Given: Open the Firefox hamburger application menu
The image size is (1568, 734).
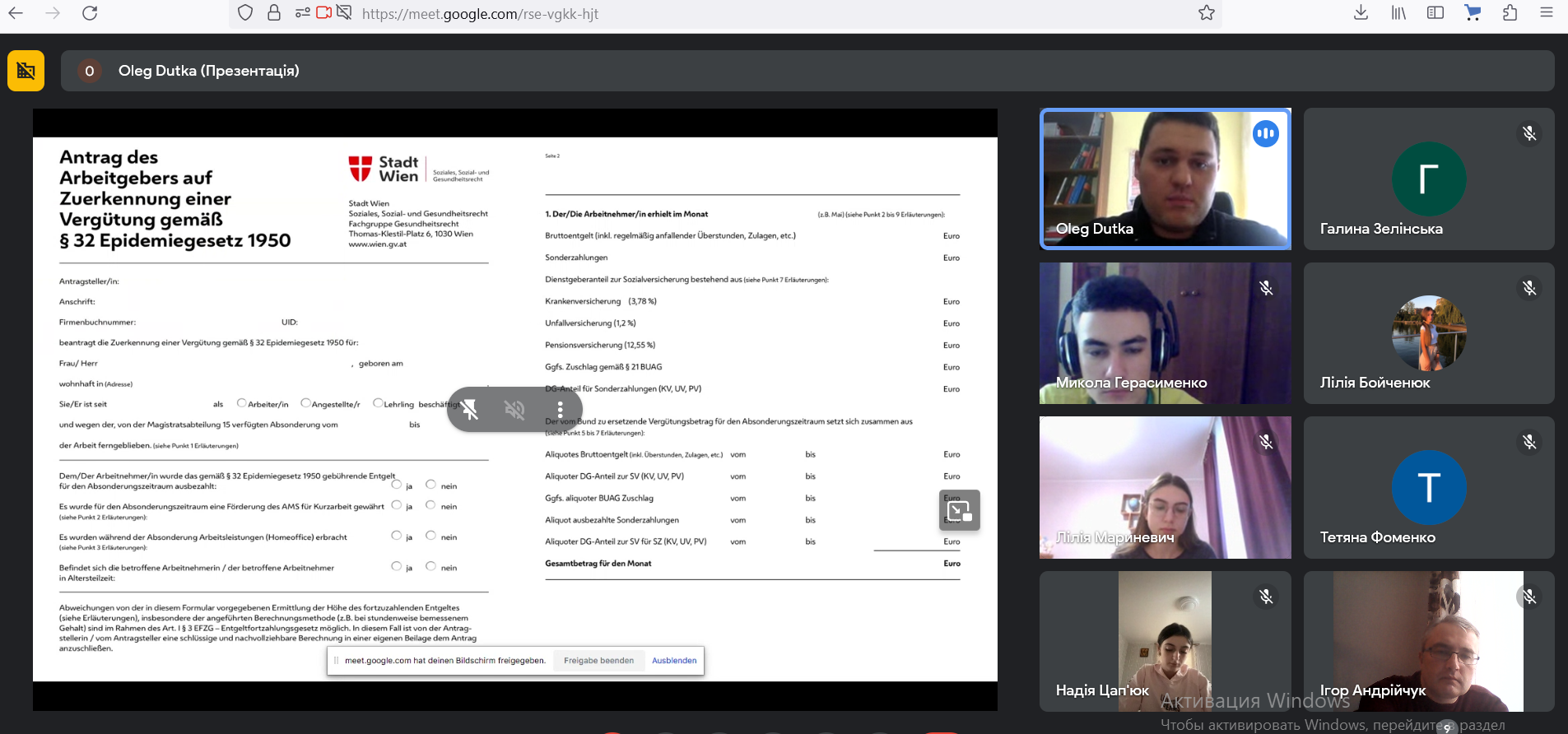Looking at the screenshot, I should 1546,12.
